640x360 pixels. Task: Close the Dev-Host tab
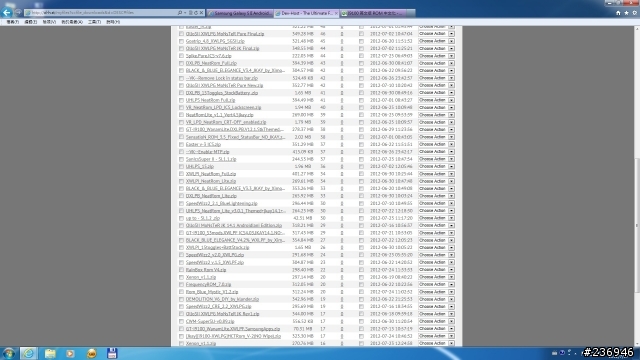[x=336, y=13]
